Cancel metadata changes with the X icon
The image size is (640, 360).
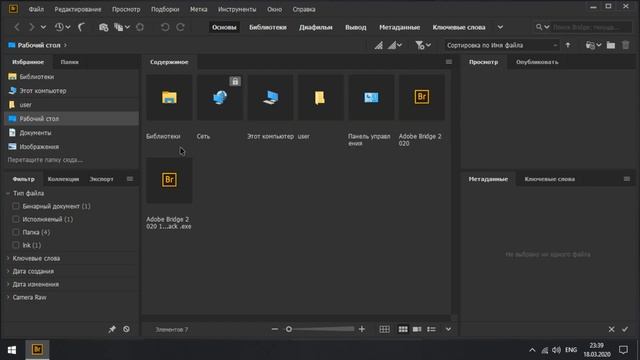(x=611, y=329)
